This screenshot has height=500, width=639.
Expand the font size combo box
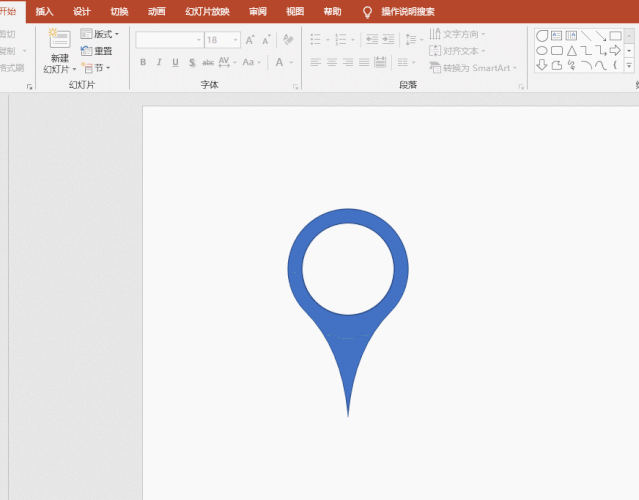click(235, 40)
